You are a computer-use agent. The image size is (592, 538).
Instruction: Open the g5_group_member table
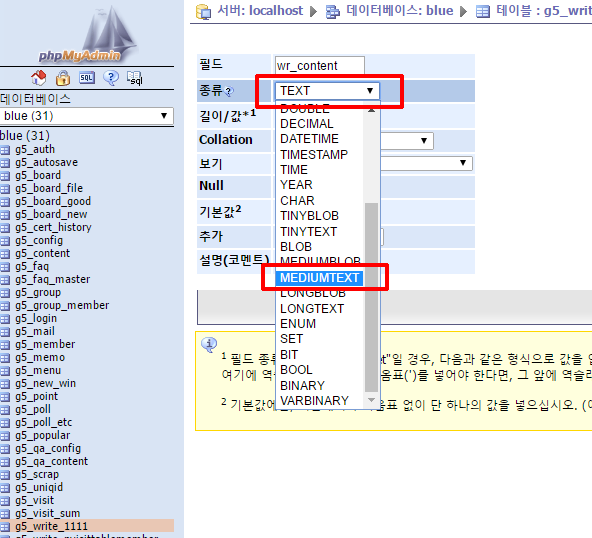coord(62,305)
